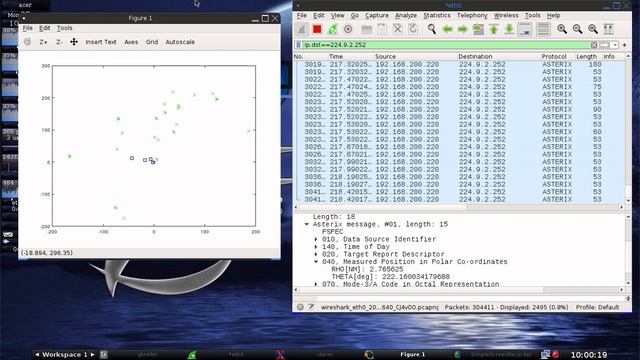Expand 140, Time of Day
Screen dimensions: 640x360
click(x=316, y=247)
